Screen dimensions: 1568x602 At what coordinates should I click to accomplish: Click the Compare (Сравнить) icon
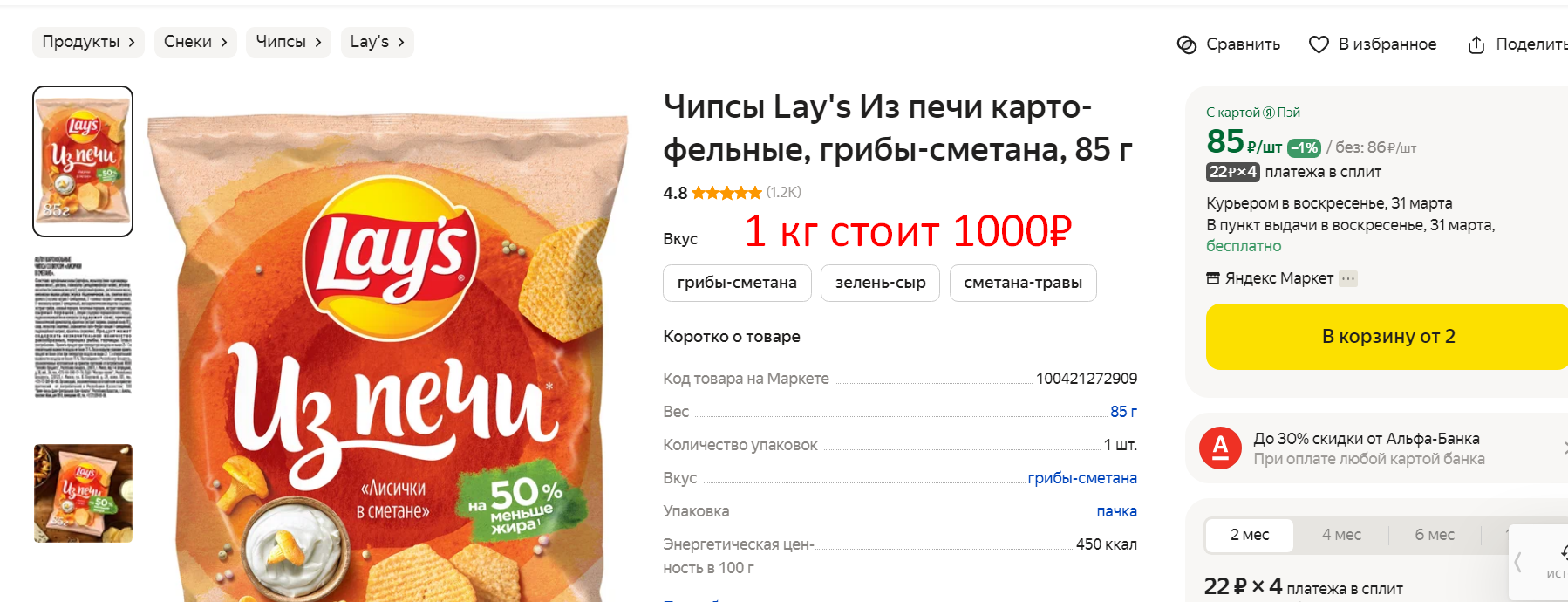coord(1187,44)
